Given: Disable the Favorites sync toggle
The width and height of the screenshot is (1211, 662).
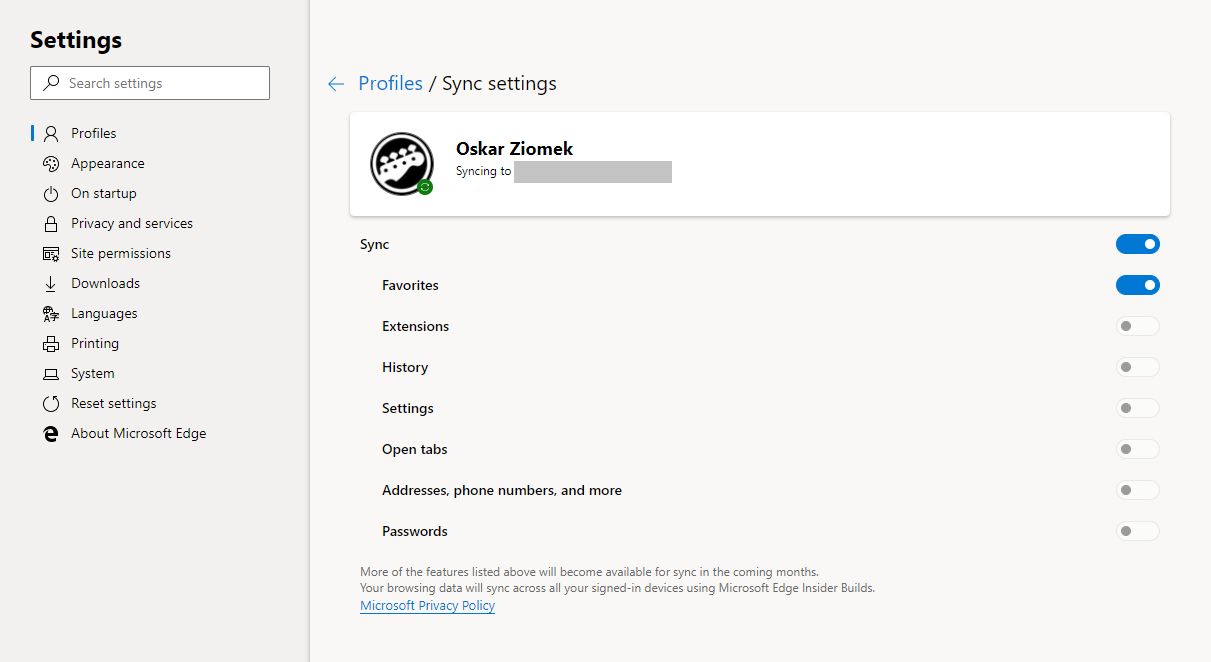Looking at the screenshot, I should 1137,285.
